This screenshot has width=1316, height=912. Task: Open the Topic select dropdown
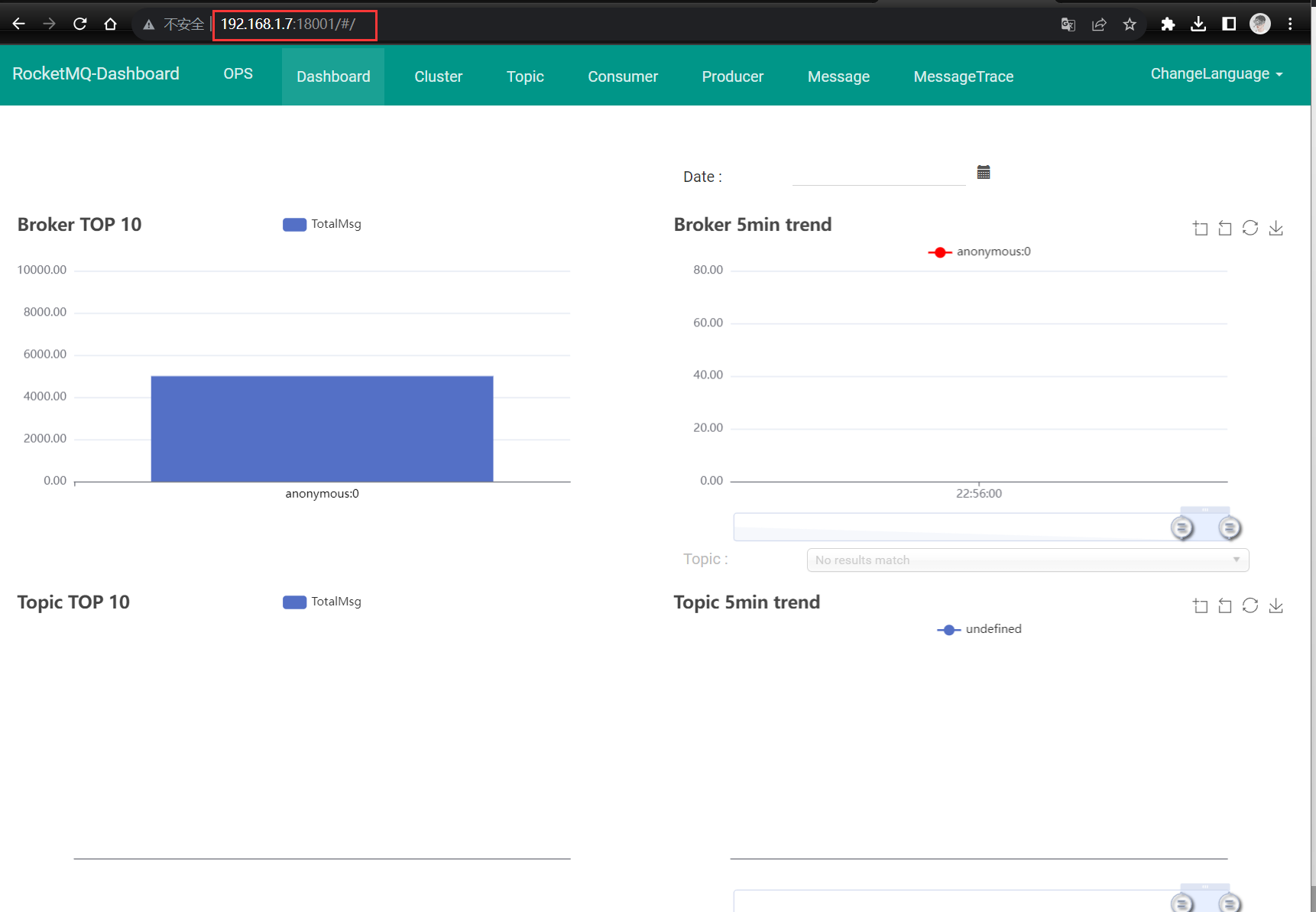tap(1028, 560)
